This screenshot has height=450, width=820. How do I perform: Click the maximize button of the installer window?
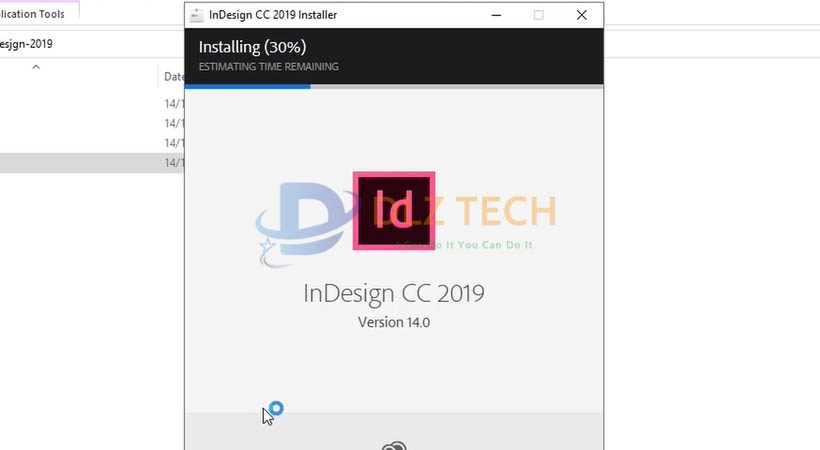coord(539,15)
